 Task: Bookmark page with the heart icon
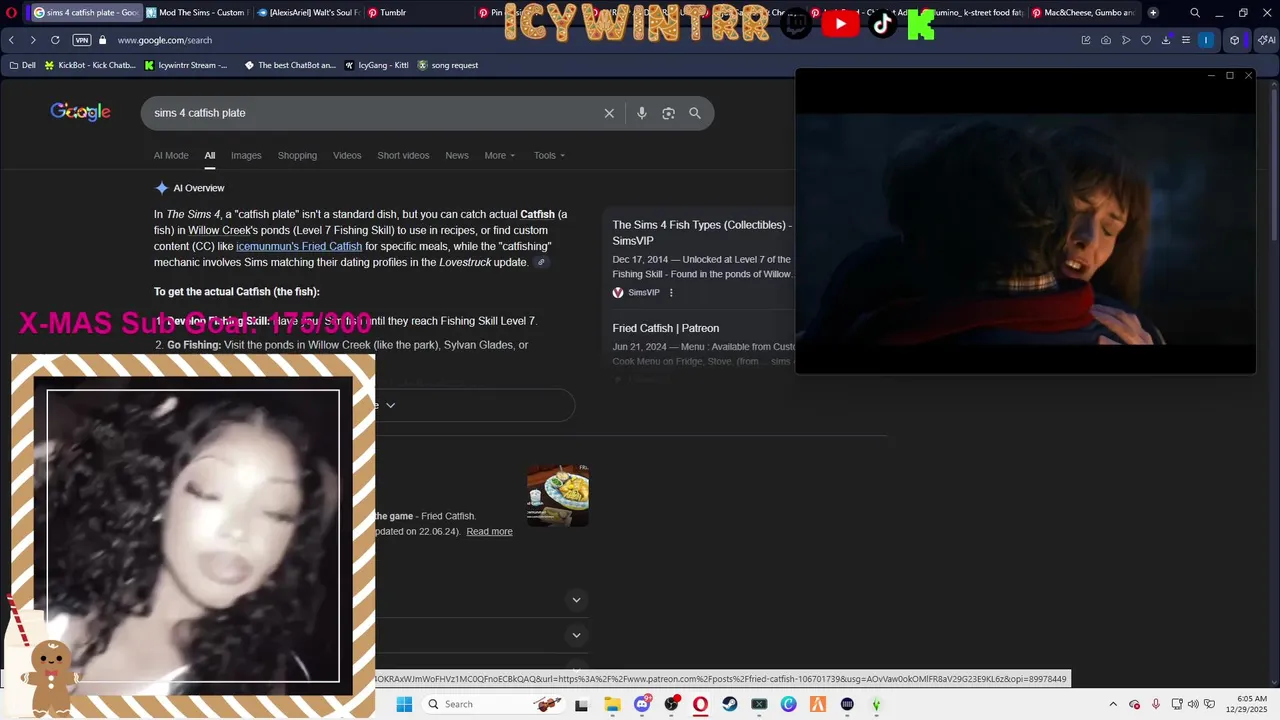click(1146, 40)
